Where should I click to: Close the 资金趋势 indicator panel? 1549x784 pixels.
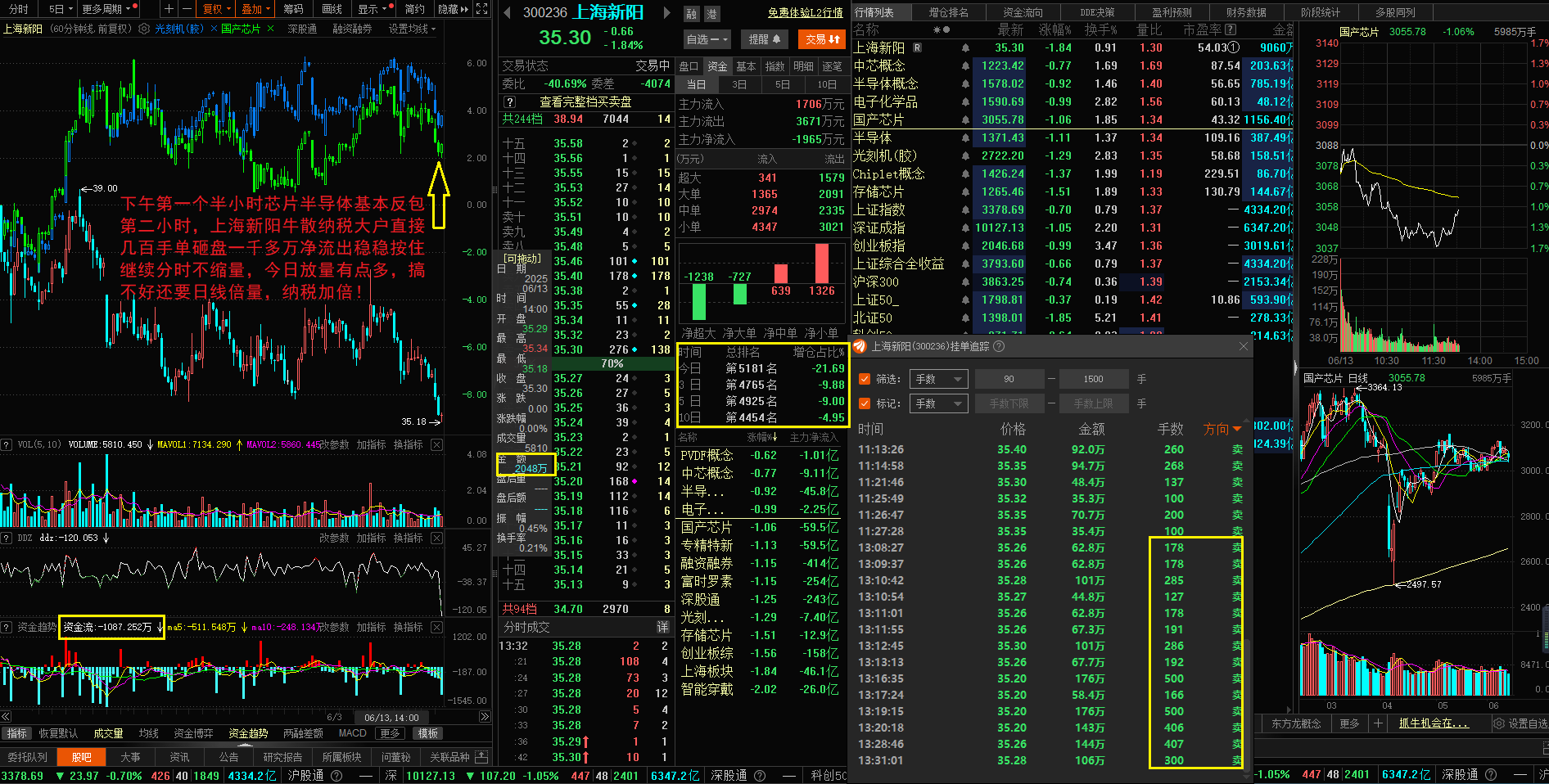[x=436, y=627]
